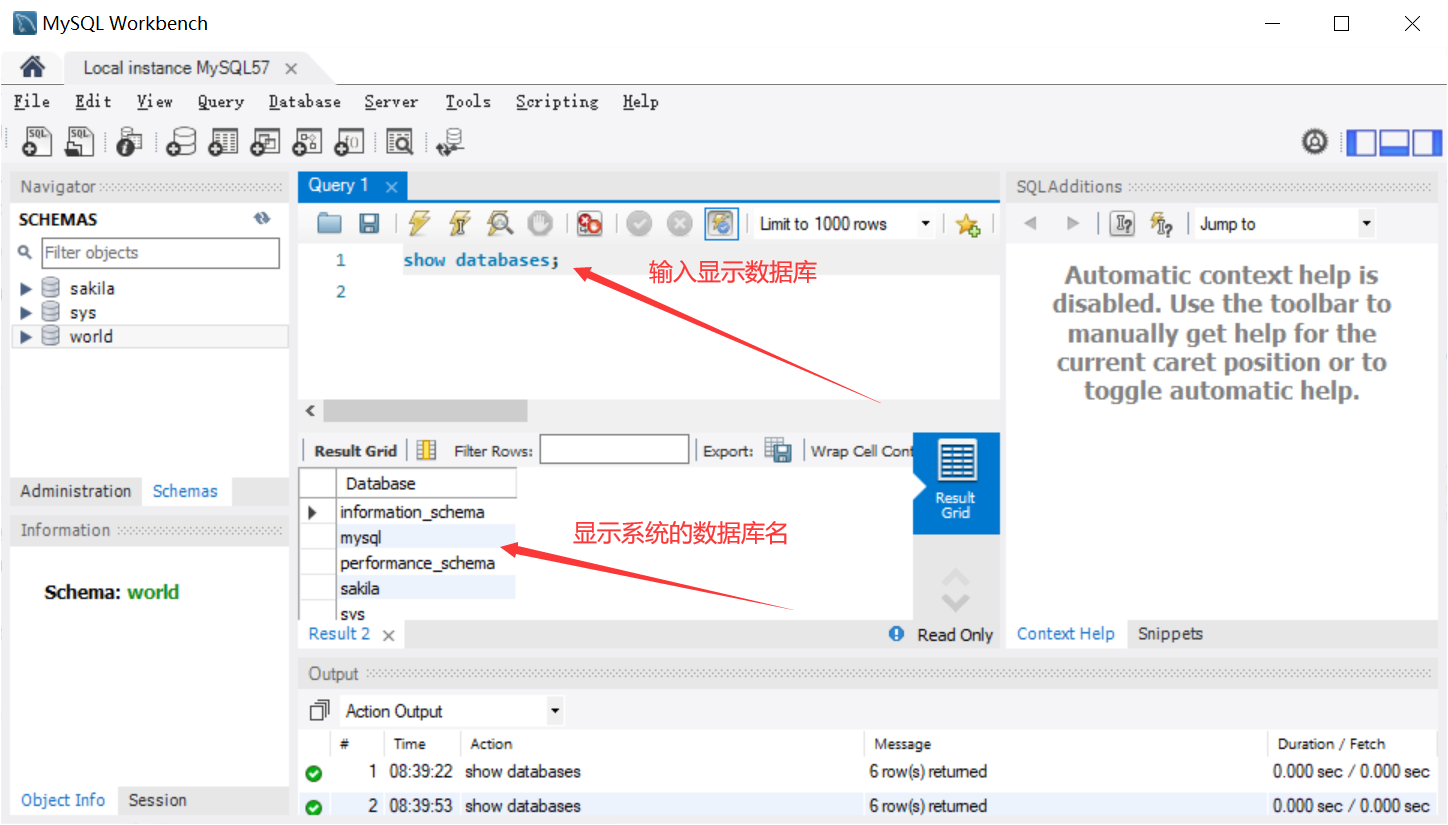Open an SQL script file in a new tab
The image size is (1448, 825).
click(79, 142)
